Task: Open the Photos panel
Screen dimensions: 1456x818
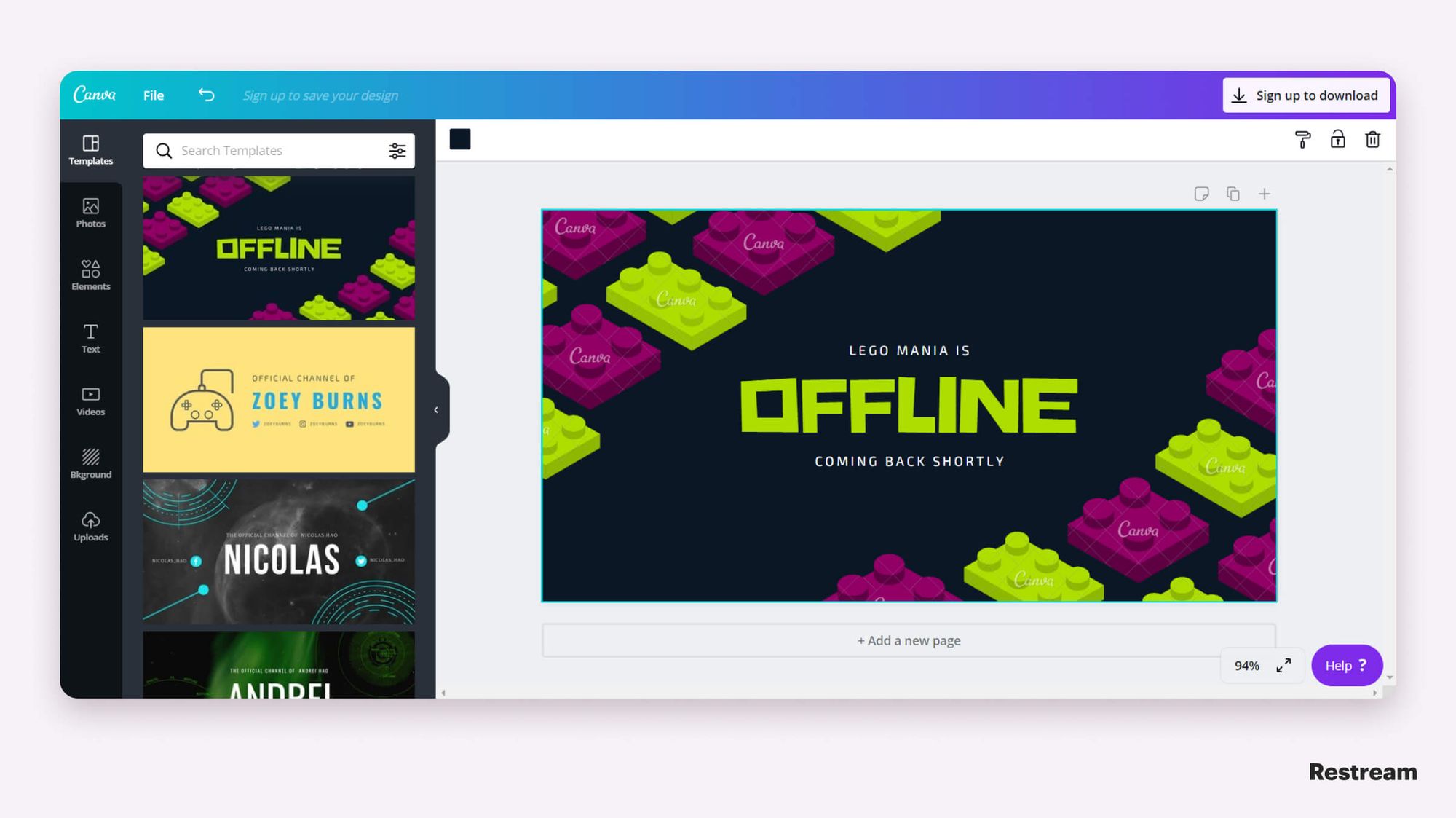Action: click(90, 213)
